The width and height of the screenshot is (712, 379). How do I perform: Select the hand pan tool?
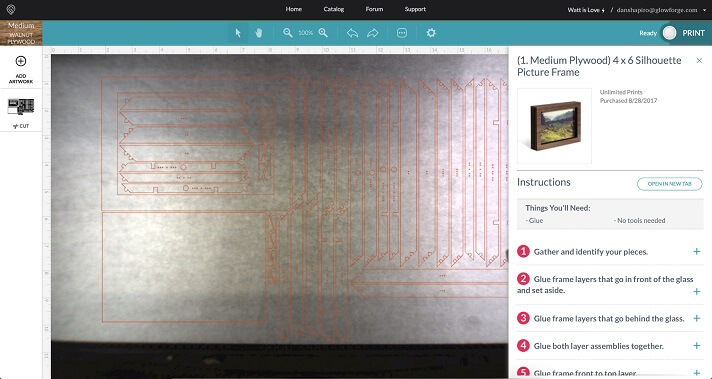(x=259, y=33)
